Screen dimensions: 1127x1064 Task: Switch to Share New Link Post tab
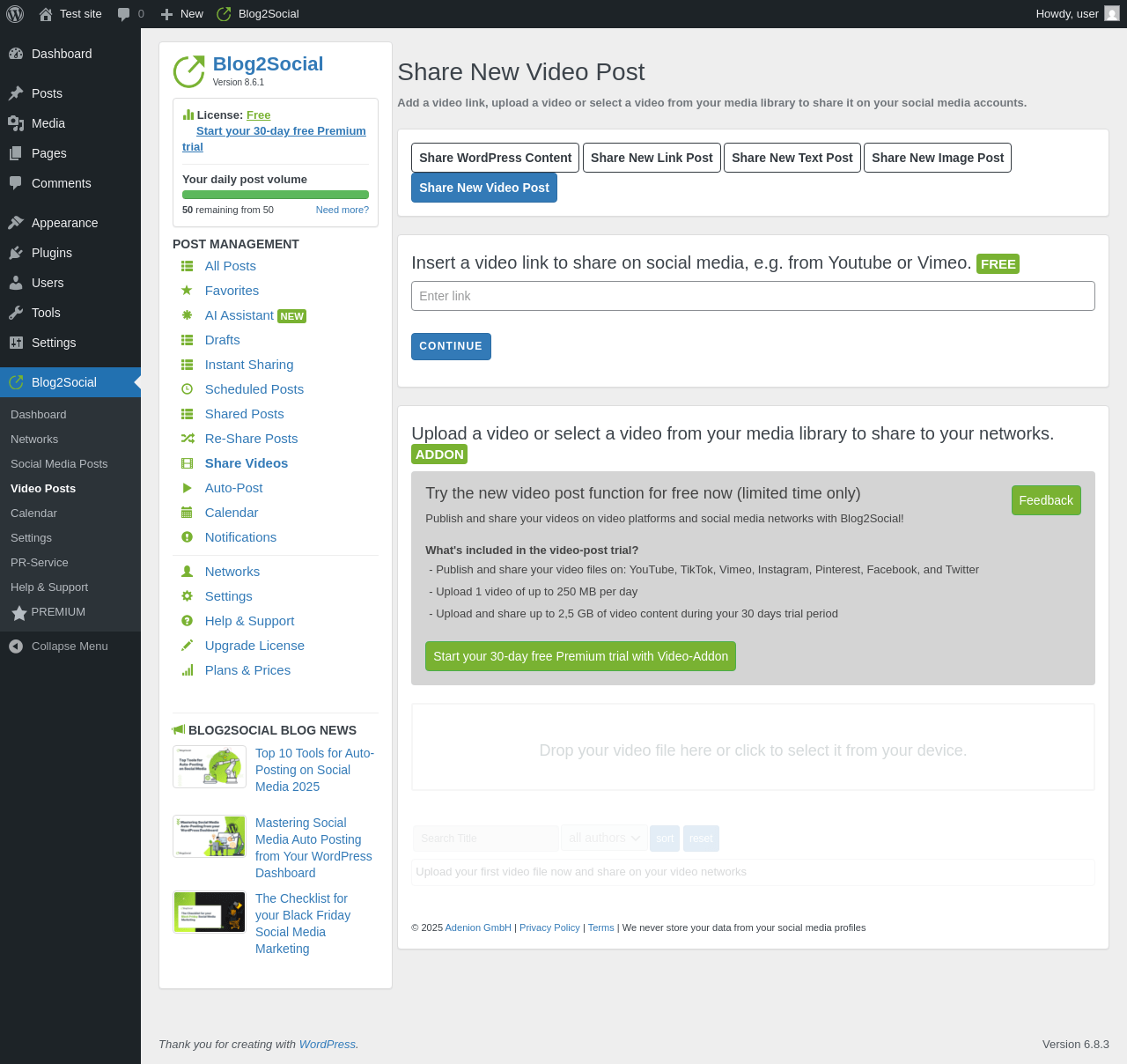click(x=652, y=158)
